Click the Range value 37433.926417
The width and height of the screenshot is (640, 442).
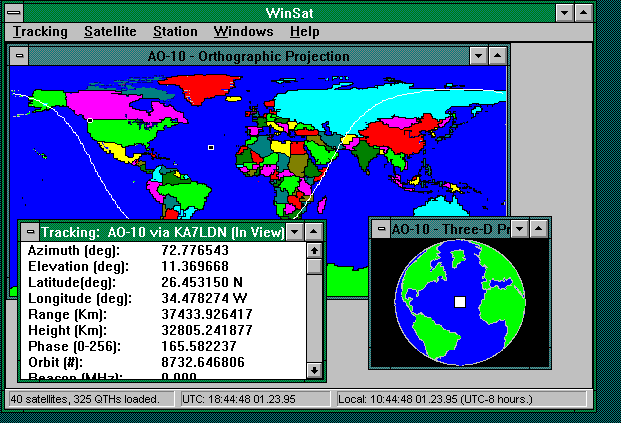pos(207,314)
